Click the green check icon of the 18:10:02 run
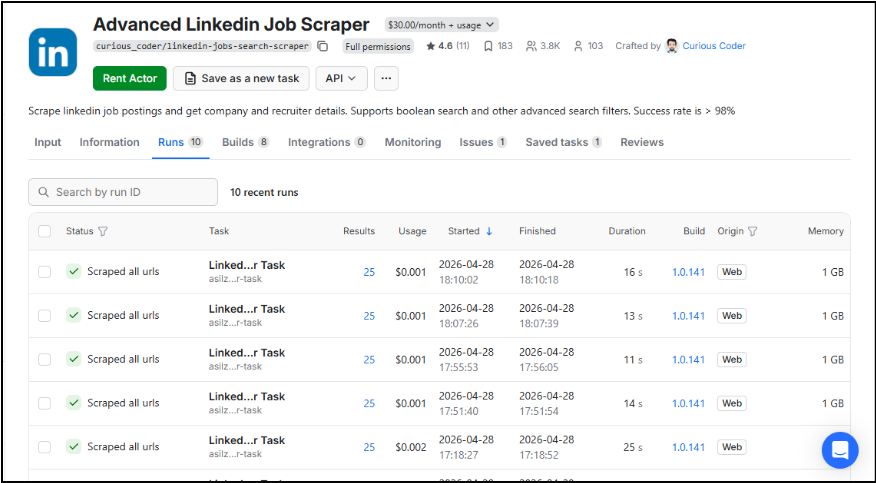This screenshot has width=876, height=483. pos(74,272)
